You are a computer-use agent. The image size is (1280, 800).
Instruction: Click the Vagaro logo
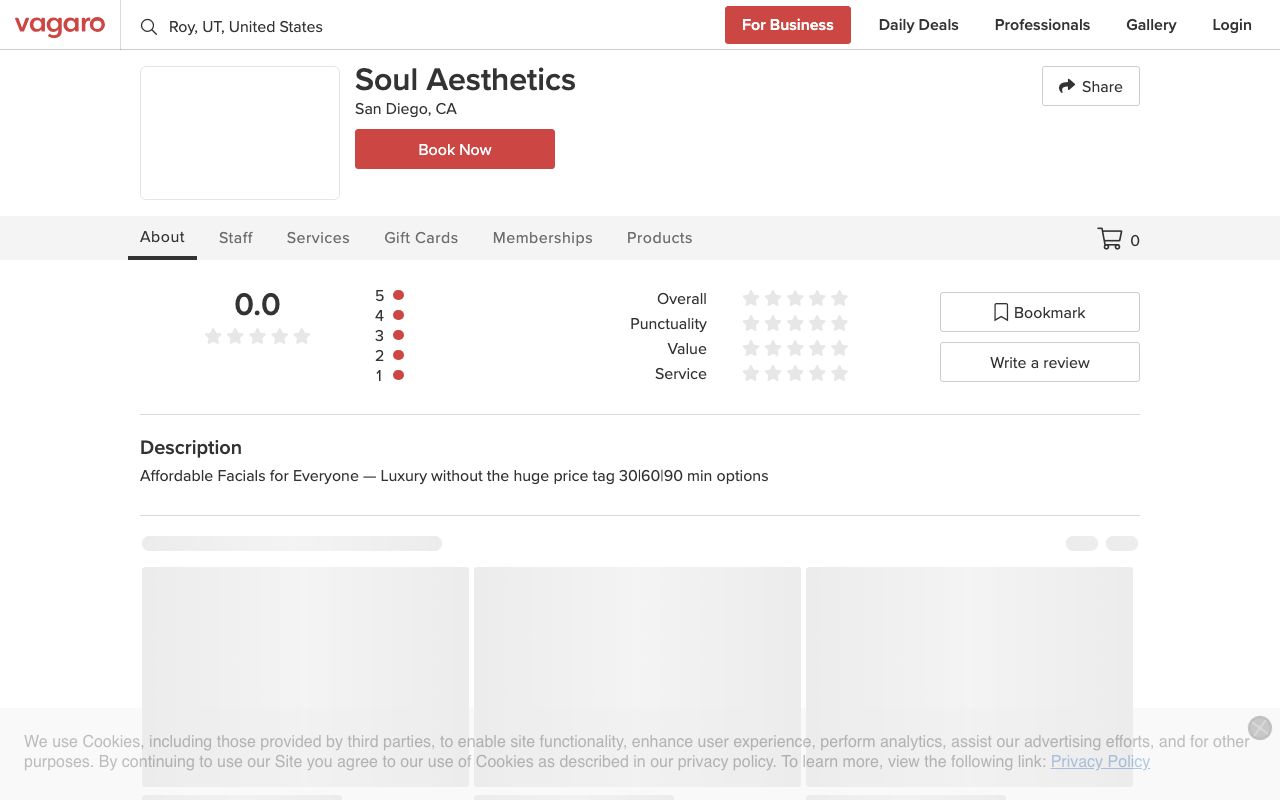tap(60, 26)
